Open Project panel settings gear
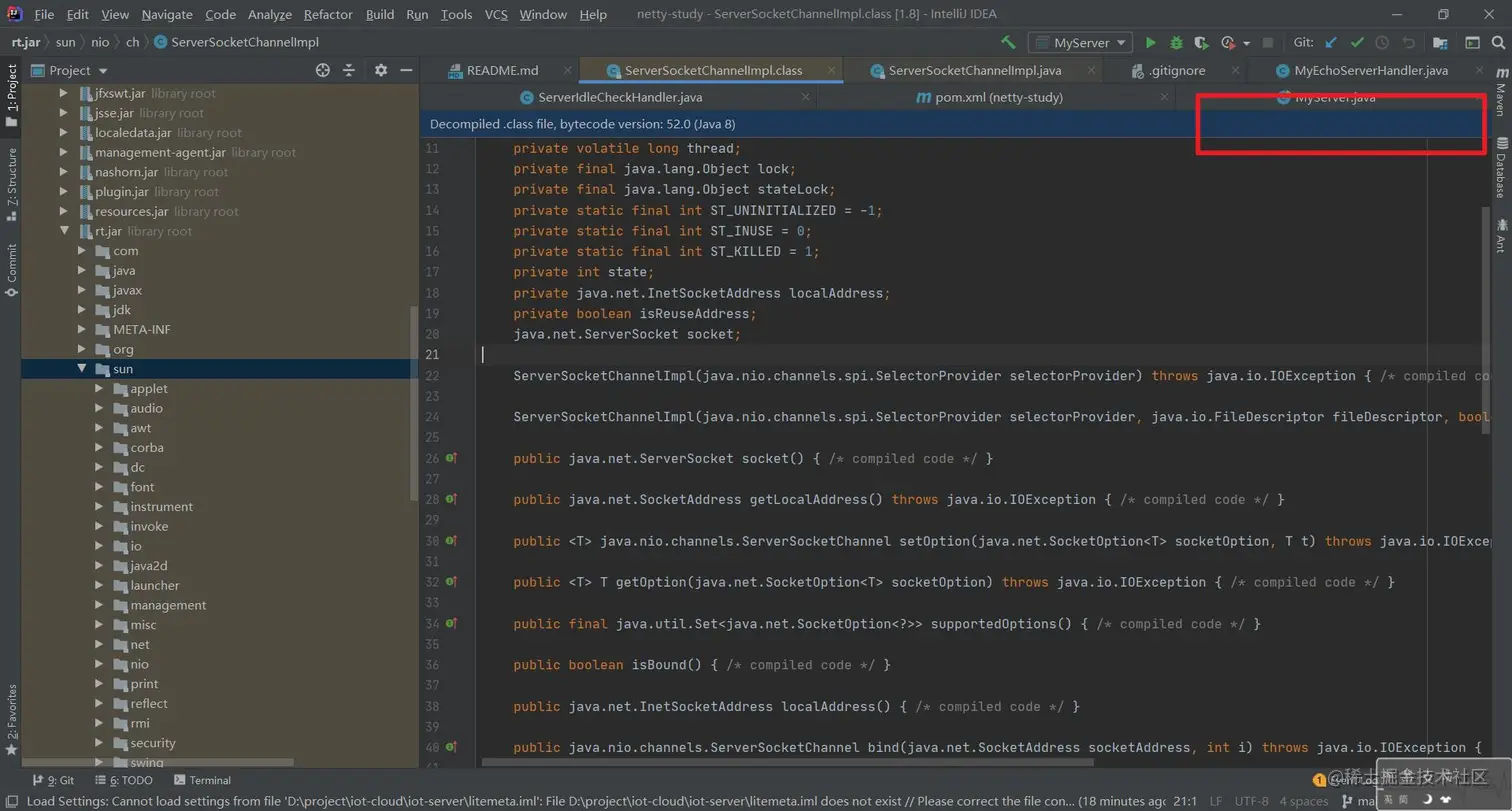Screen dimensions: 1512x811 [x=381, y=70]
